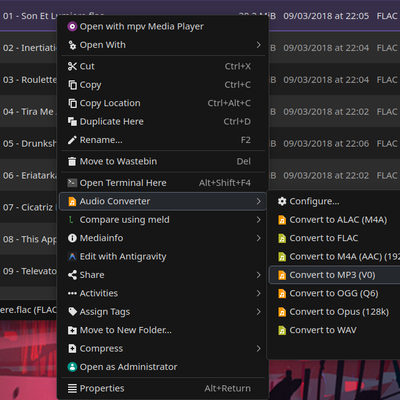The height and width of the screenshot is (400, 400).
Task: Click the Audio Converter orange icon
Action: [x=72, y=201]
